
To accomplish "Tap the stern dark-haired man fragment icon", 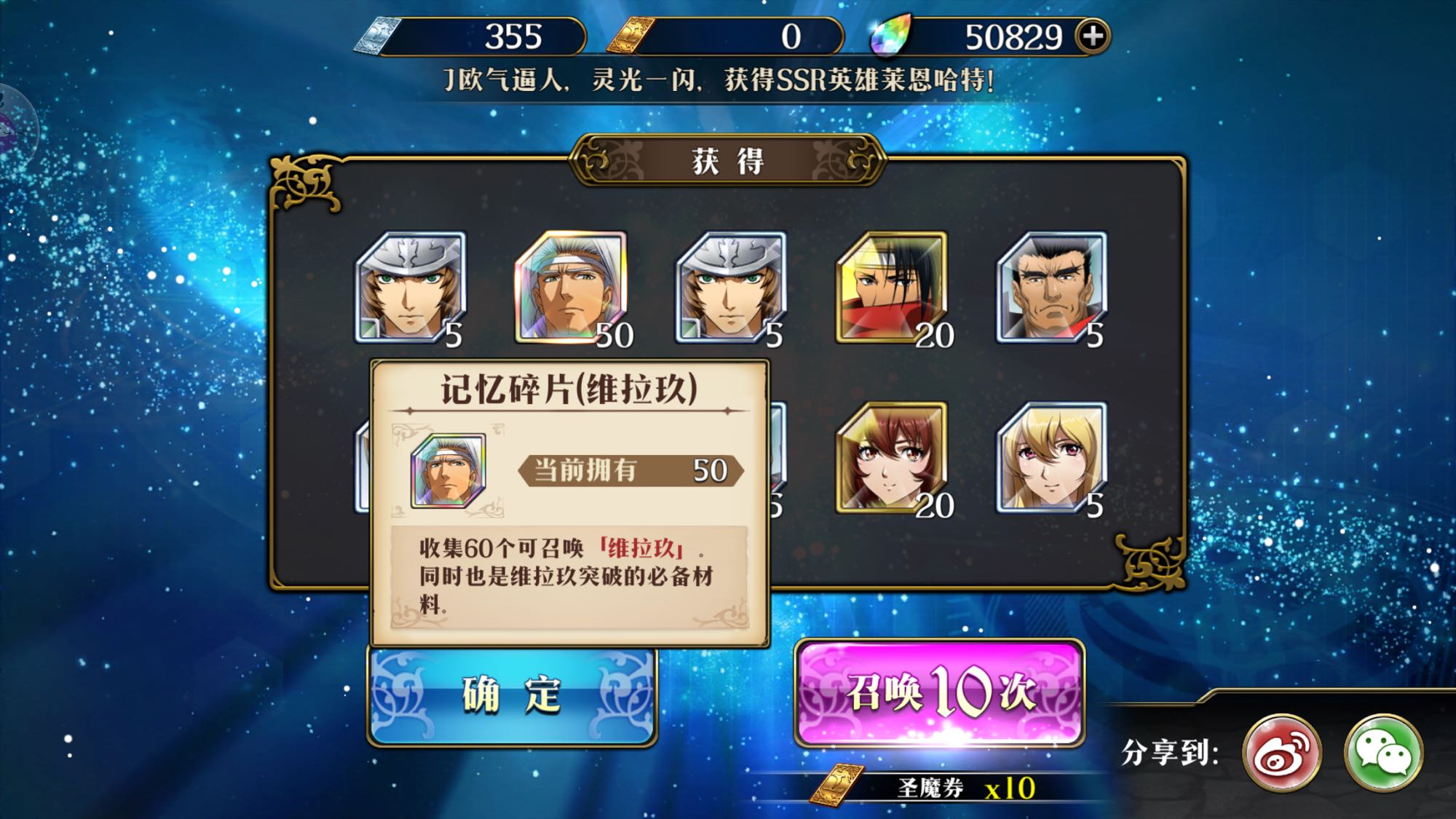I will coord(1053,287).
